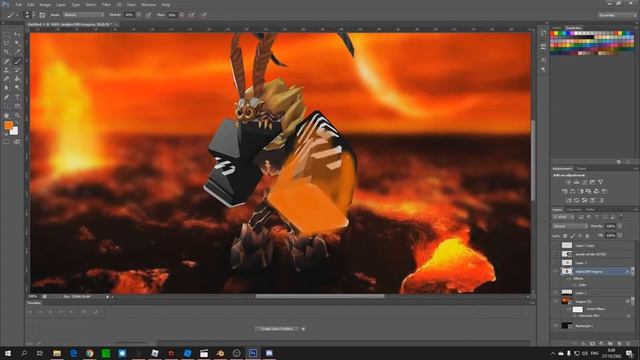Hide the Rectangle 1 layer
This screenshot has height=360, width=640.
click(555, 326)
